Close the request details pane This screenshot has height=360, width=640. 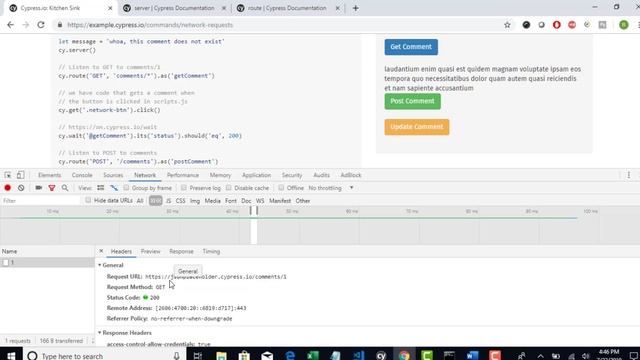click(x=101, y=251)
